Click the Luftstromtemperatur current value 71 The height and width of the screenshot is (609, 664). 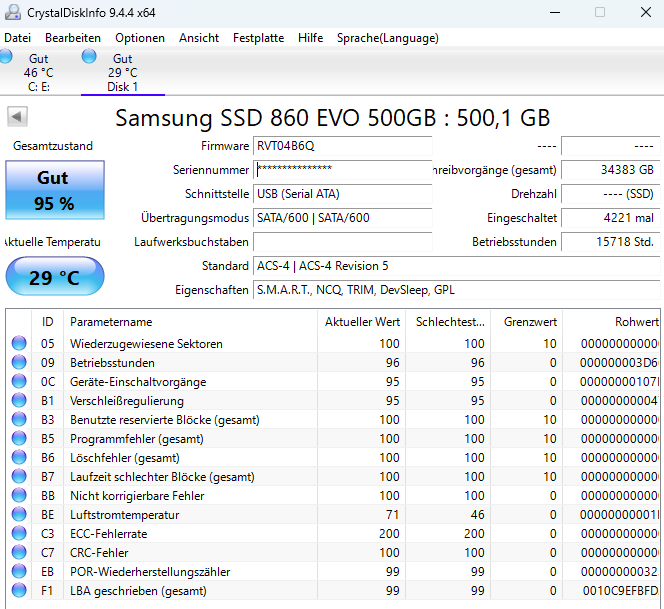tap(393, 515)
